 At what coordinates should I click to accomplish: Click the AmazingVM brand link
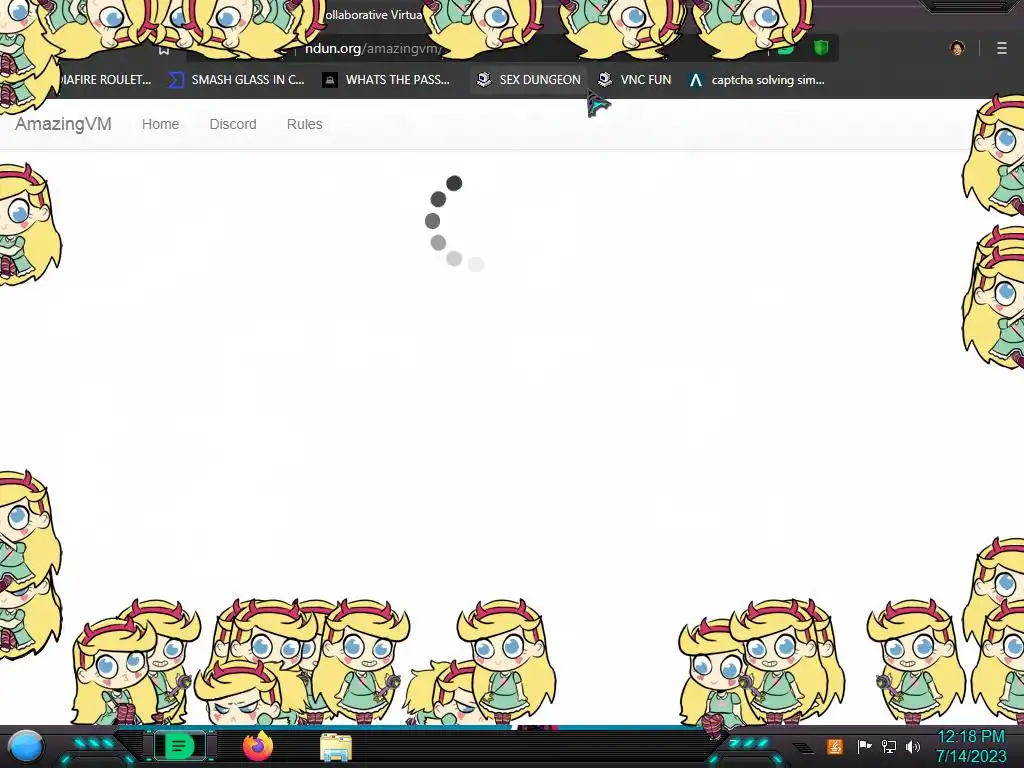pos(63,124)
